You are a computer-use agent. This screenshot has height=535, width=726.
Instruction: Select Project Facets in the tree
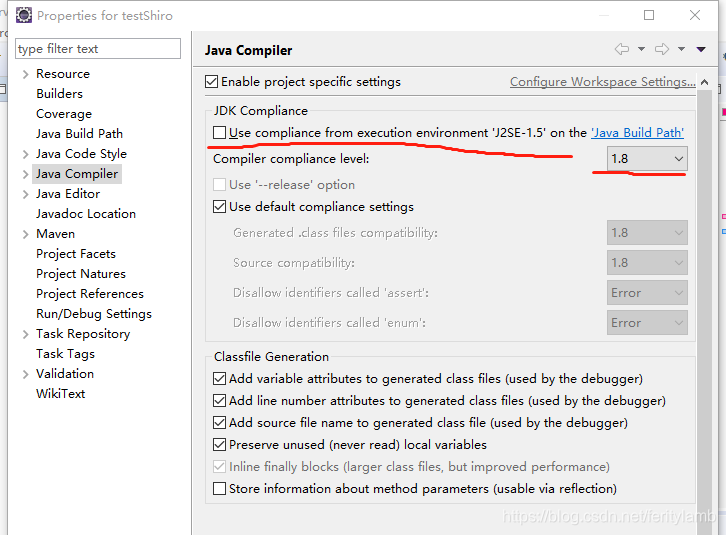[76, 254]
